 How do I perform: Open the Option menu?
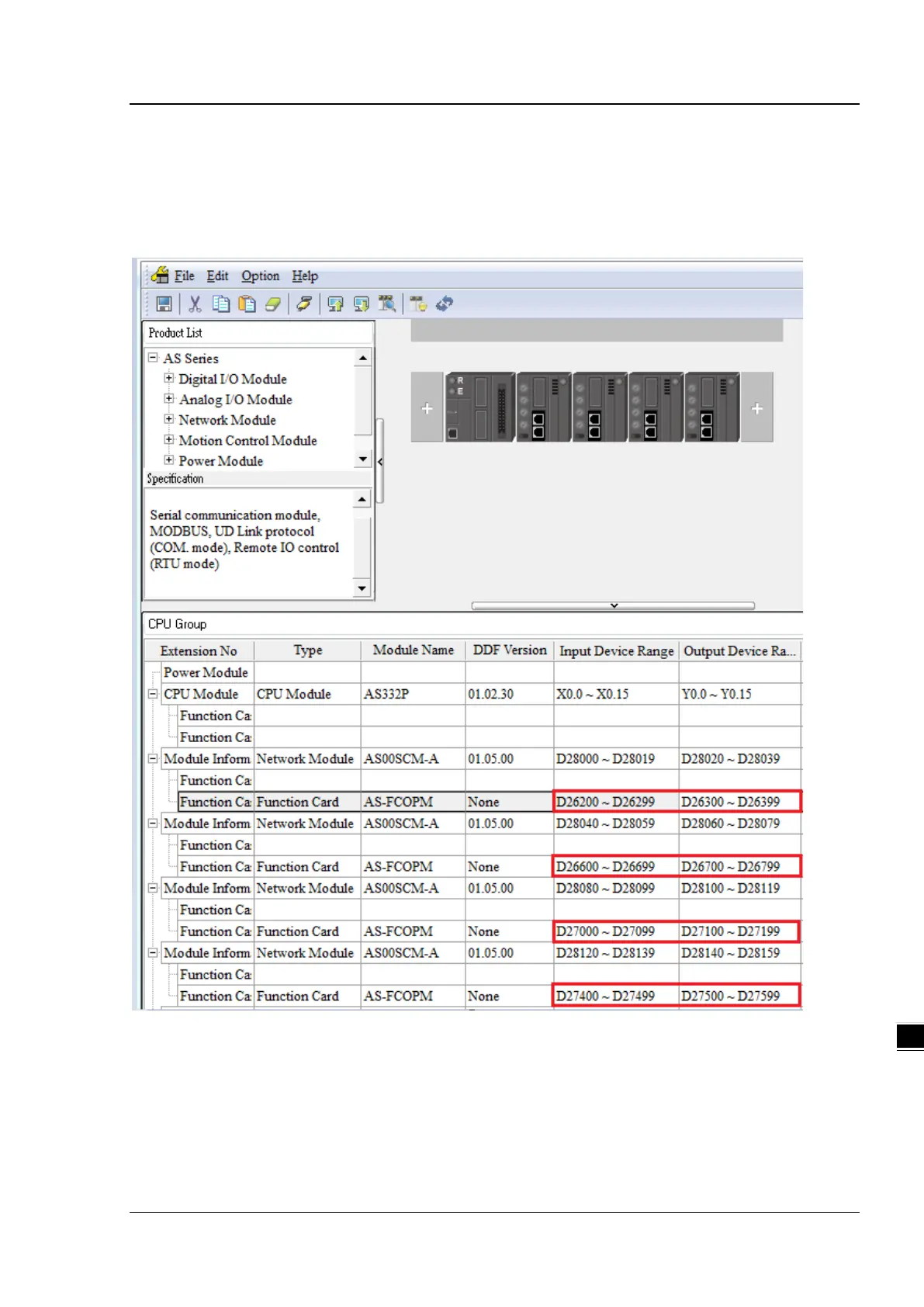pos(260,276)
